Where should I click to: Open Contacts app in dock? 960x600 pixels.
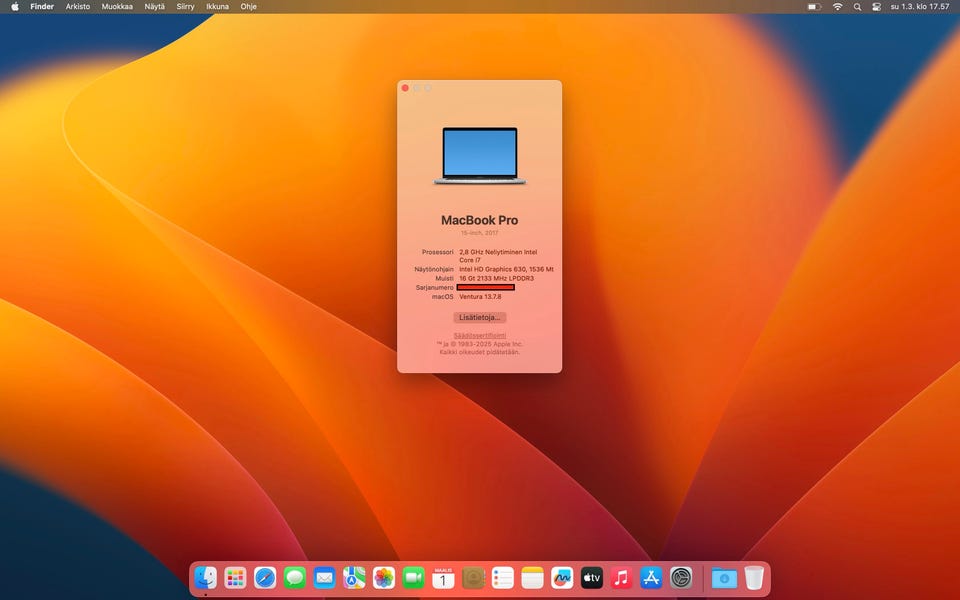pyautogui.click(x=473, y=577)
